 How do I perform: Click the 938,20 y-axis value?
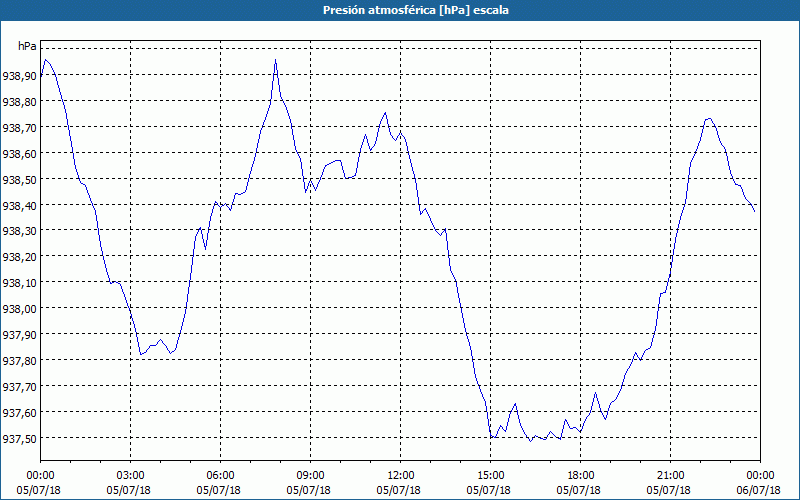coord(19,257)
